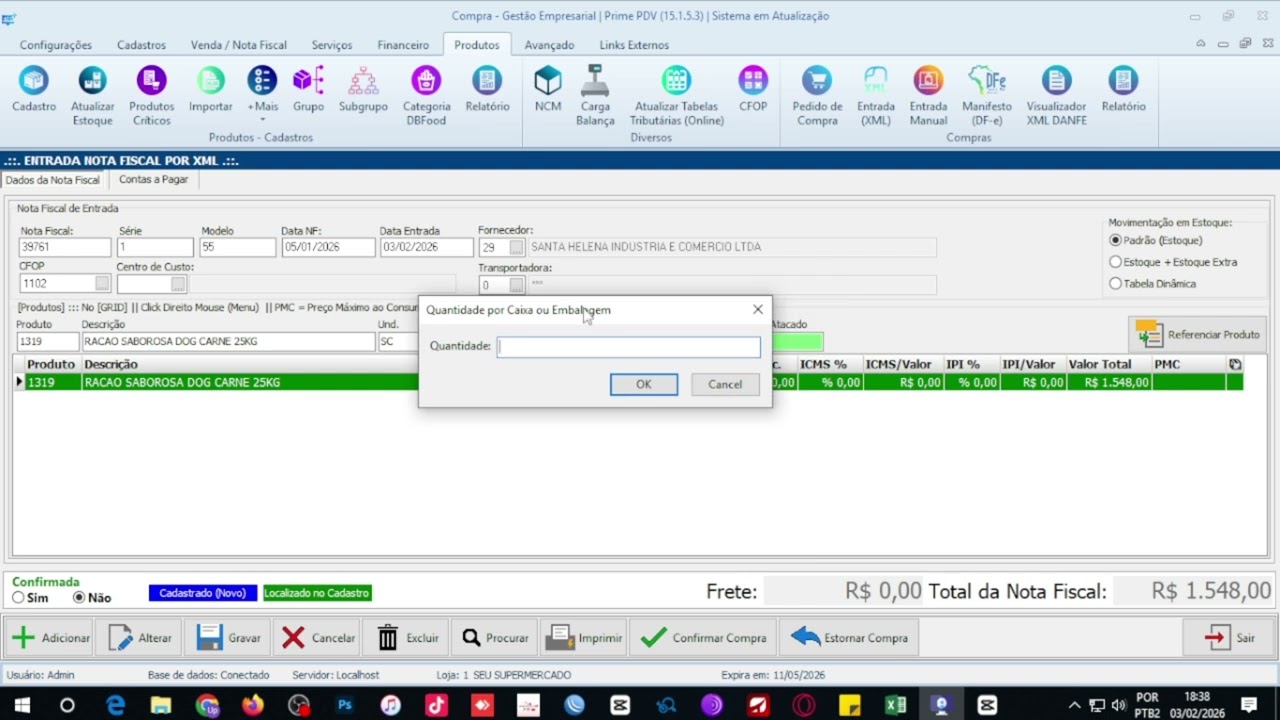This screenshot has height=720, width=1280.
Task: Open the Configurações menu tab
Action: click(x=56, y=45)
